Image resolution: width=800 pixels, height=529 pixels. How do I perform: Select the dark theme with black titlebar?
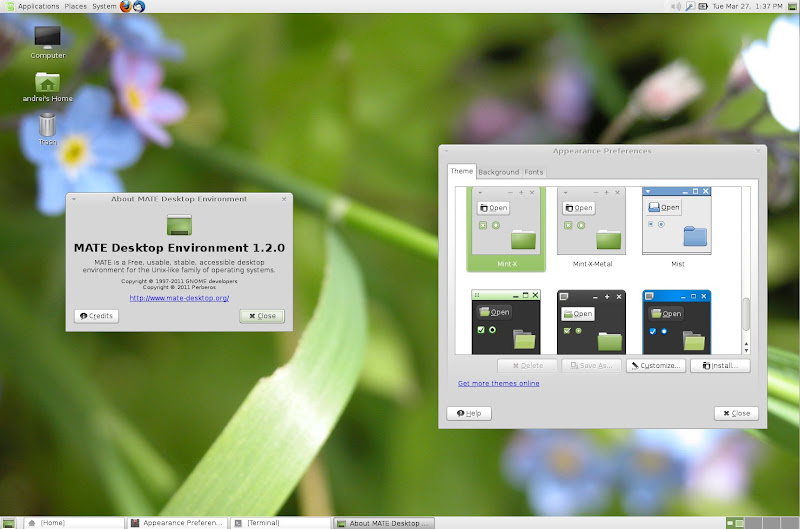click(591, 322)
